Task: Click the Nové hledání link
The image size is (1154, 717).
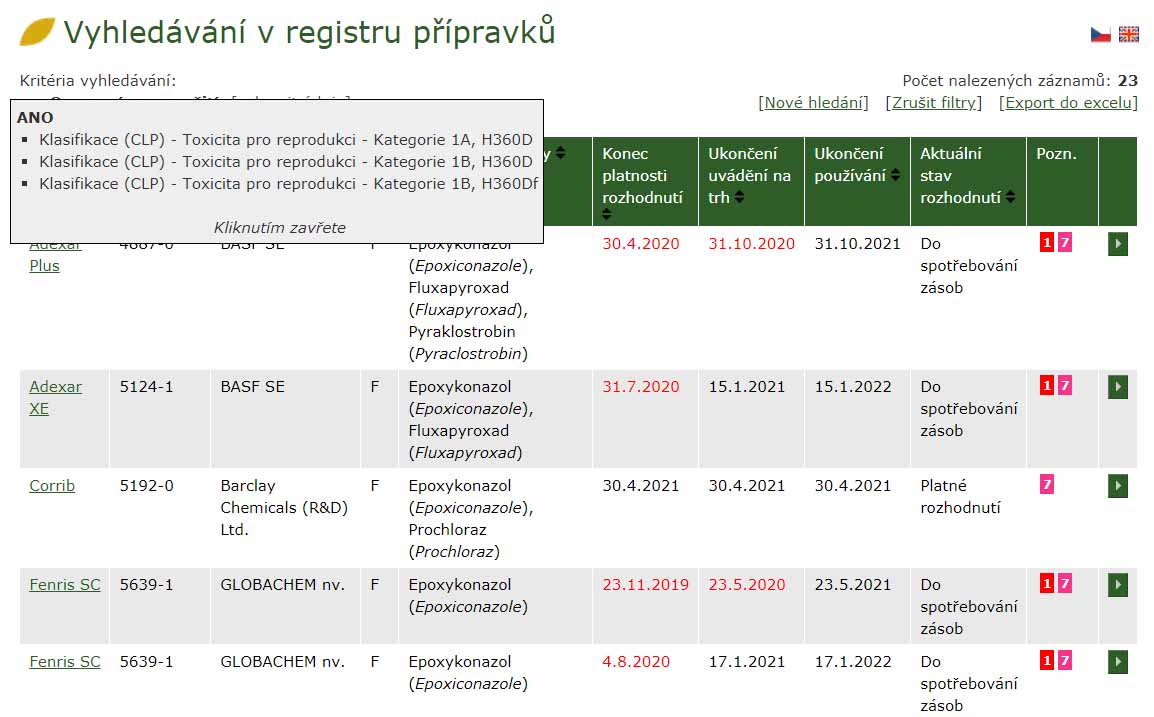Action: (x=813, y=103)
